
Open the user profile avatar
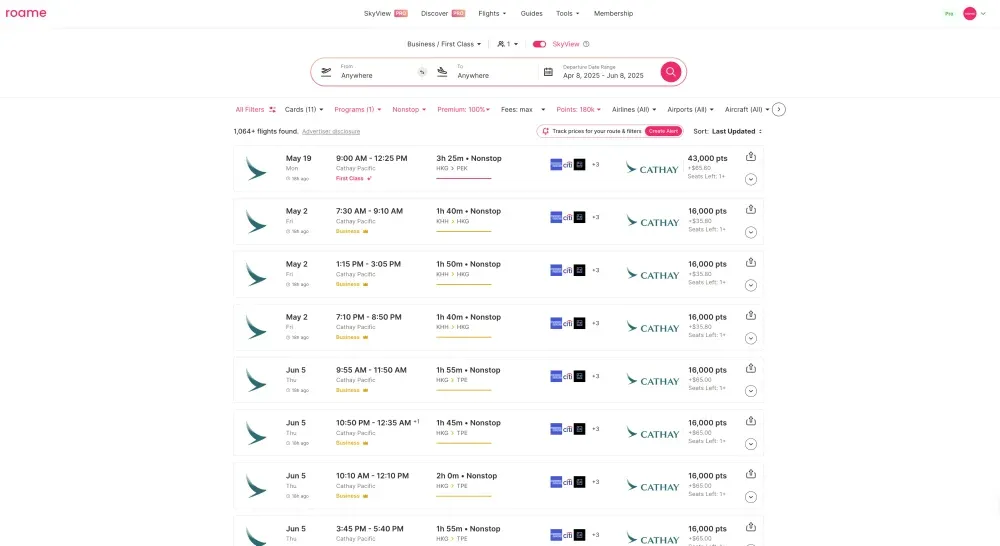(969, 14)
